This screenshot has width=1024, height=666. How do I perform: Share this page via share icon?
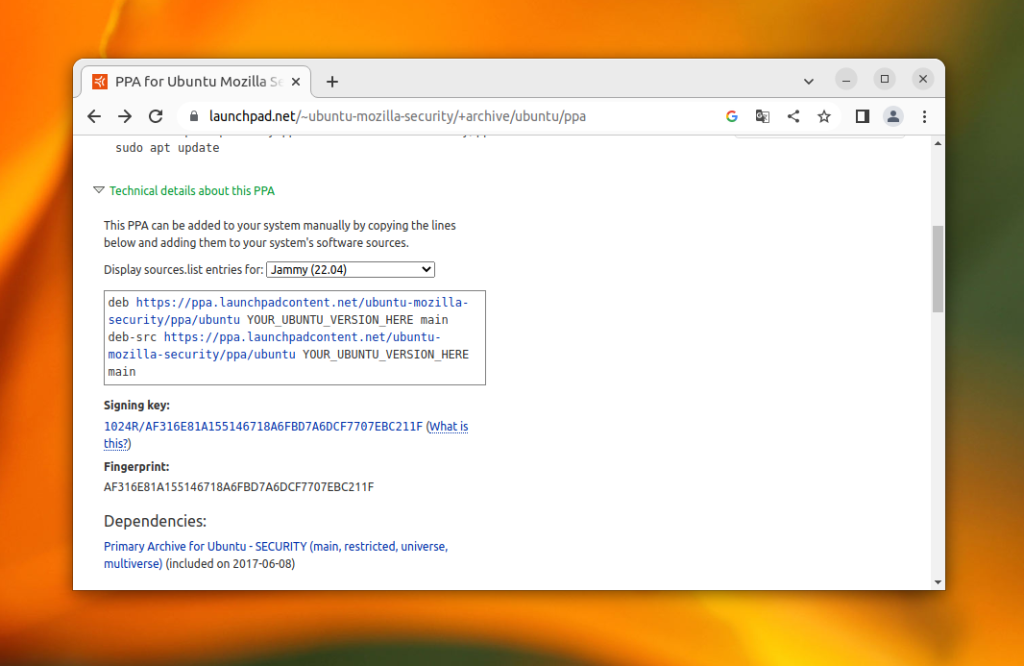[x=793, y=116]
